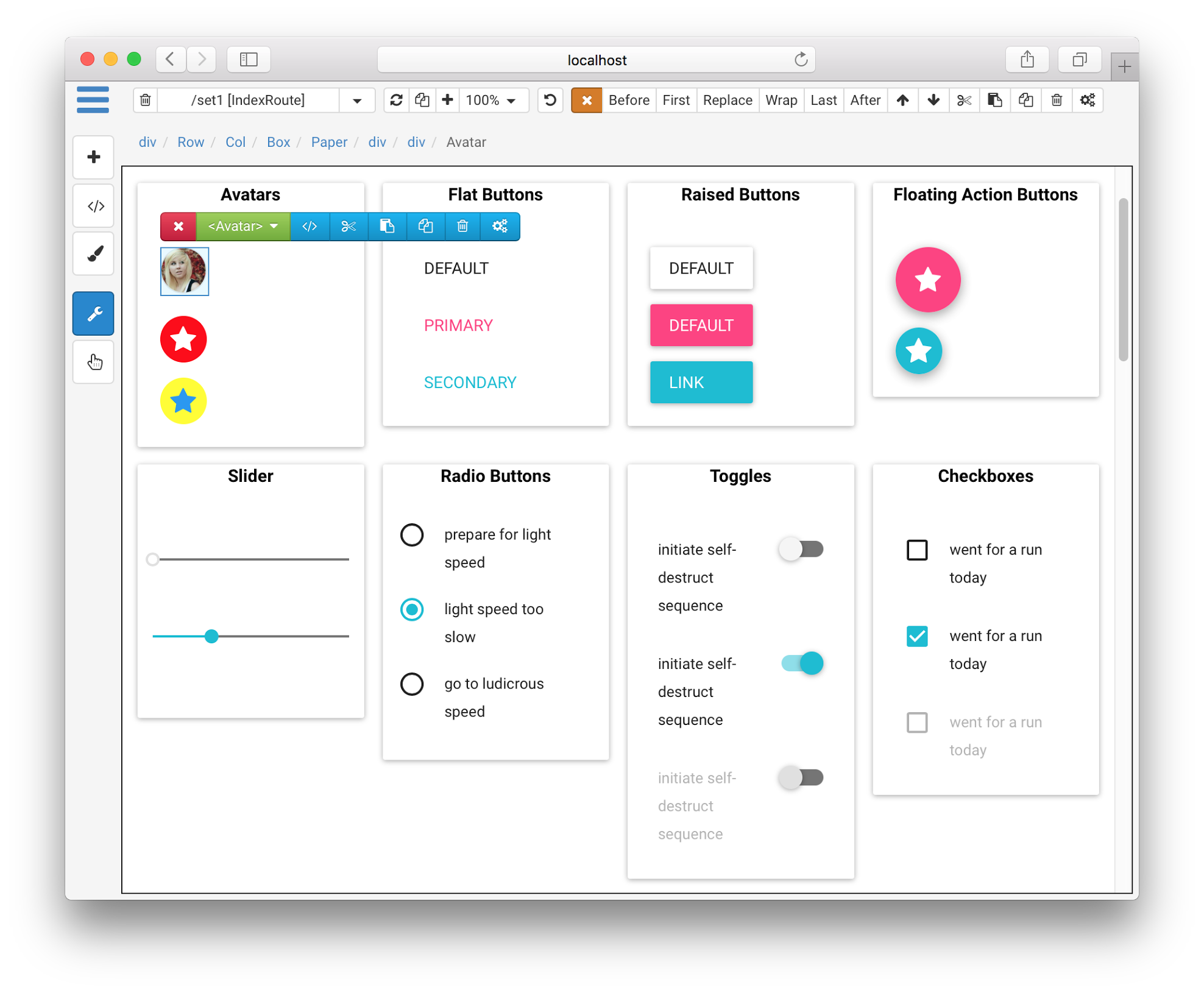Expand the <Avatar> component dropdown

(243, 227)
